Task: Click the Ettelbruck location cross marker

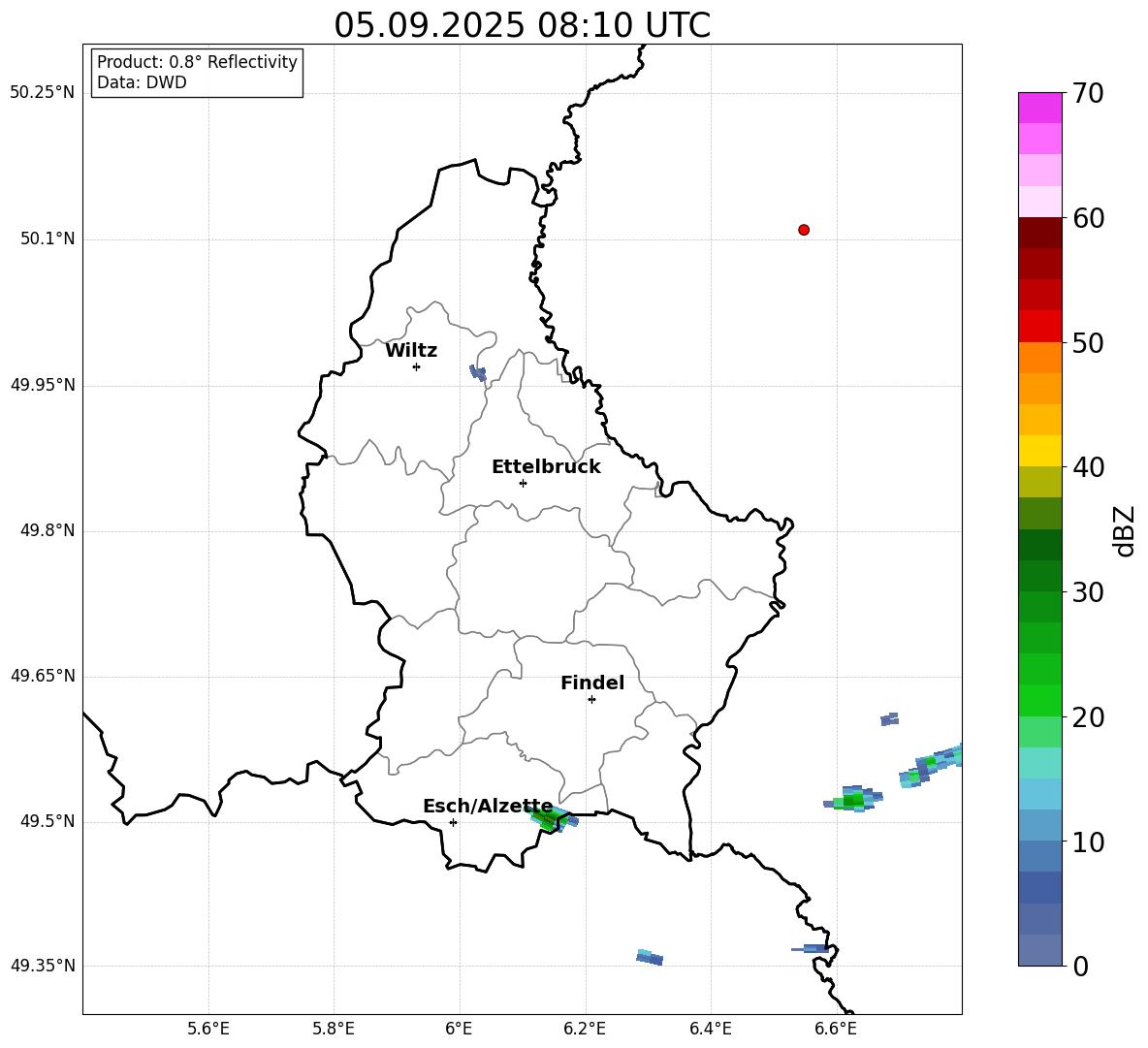Action: pos(523,483)
